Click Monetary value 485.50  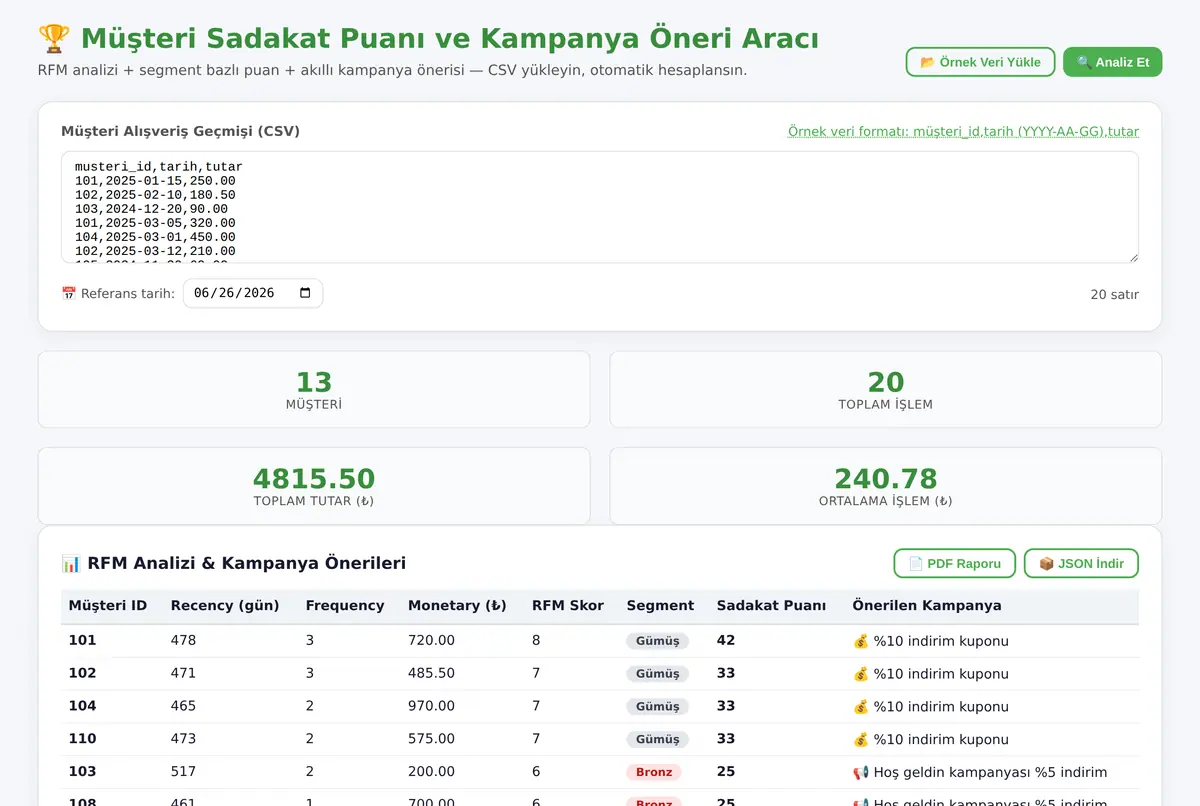[x=431, y=673]
